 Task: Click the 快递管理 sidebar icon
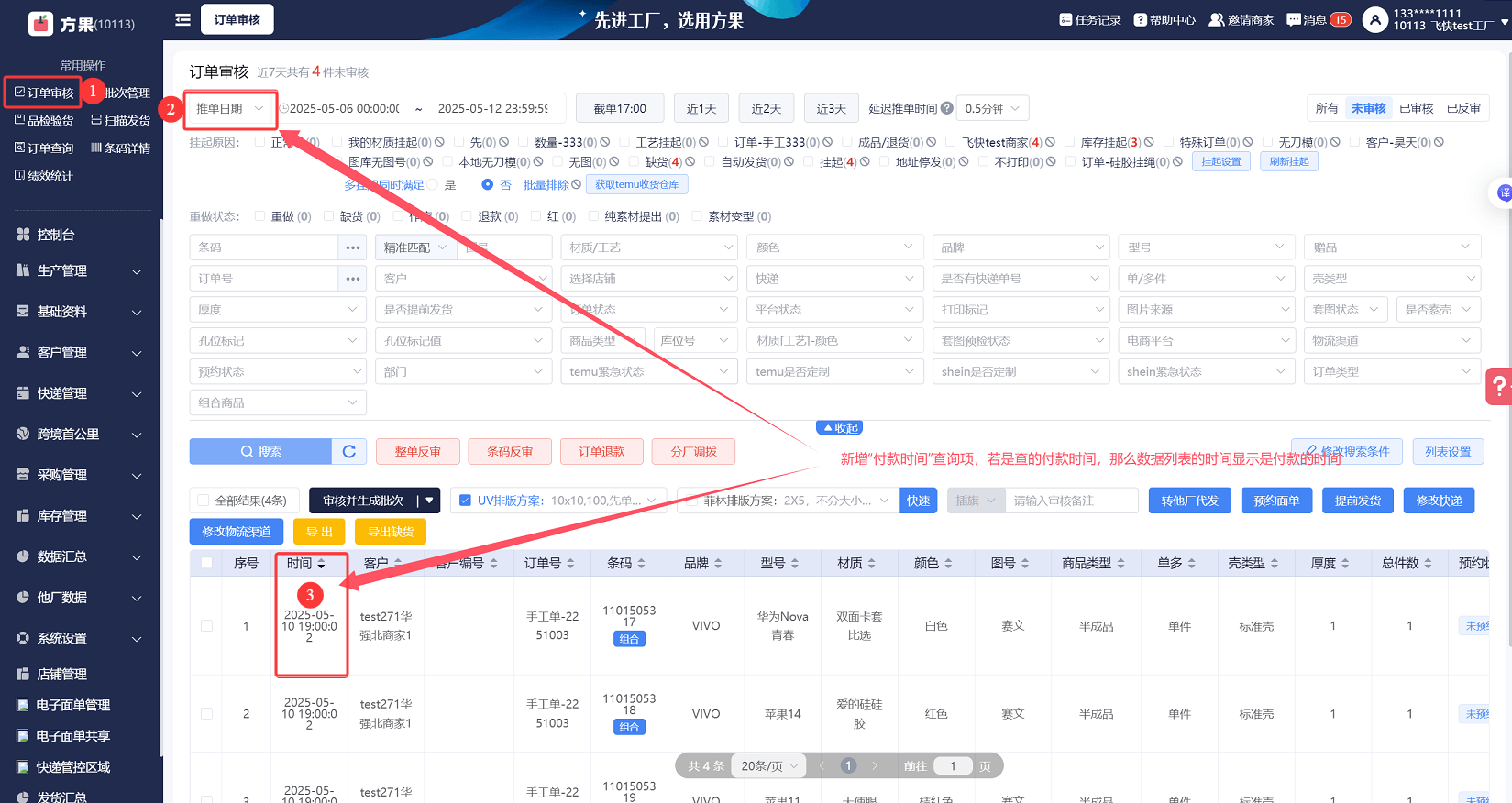23,393
